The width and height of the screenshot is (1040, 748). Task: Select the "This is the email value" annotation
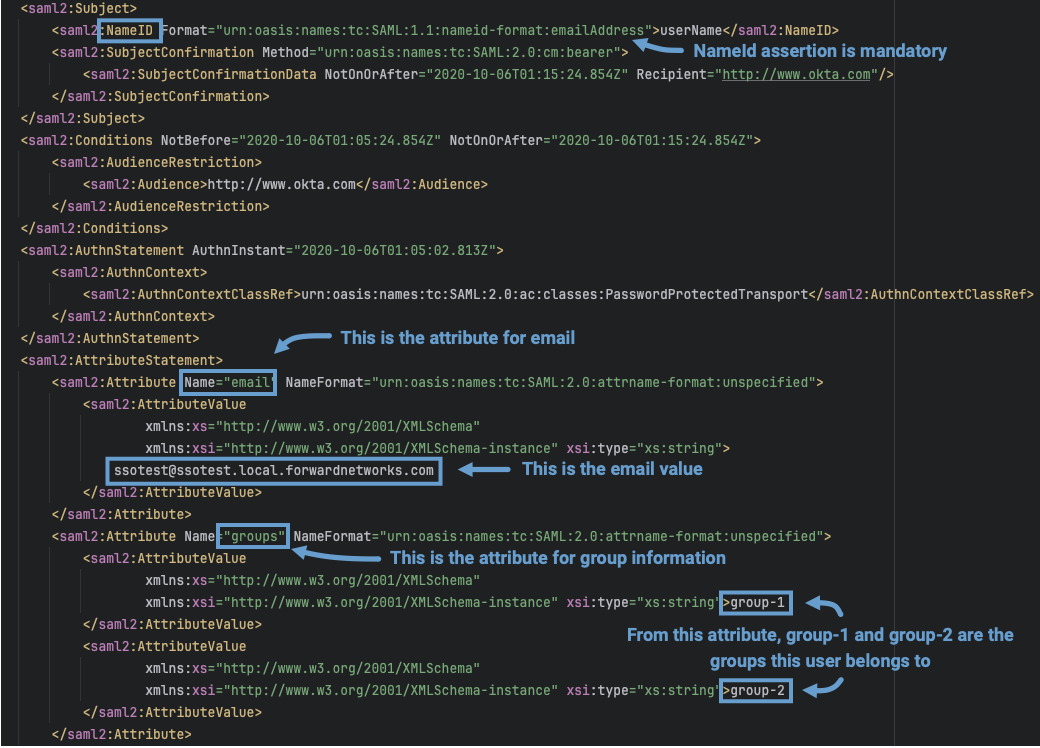(612, 469)
